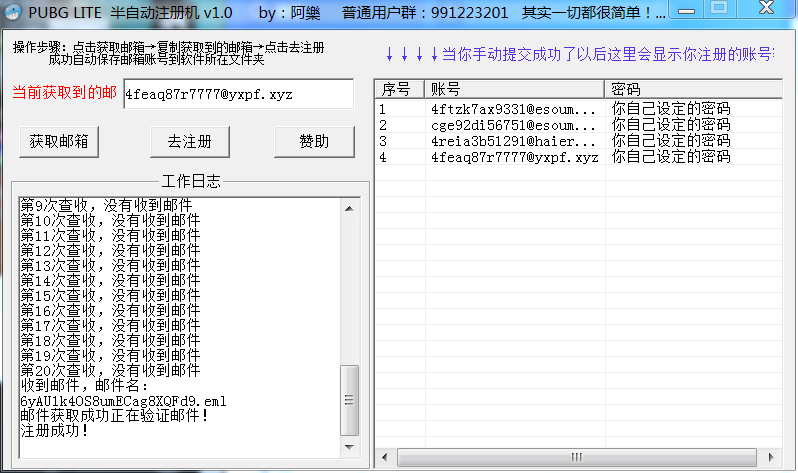Sort by the 账号 column header

pos(515,89)
